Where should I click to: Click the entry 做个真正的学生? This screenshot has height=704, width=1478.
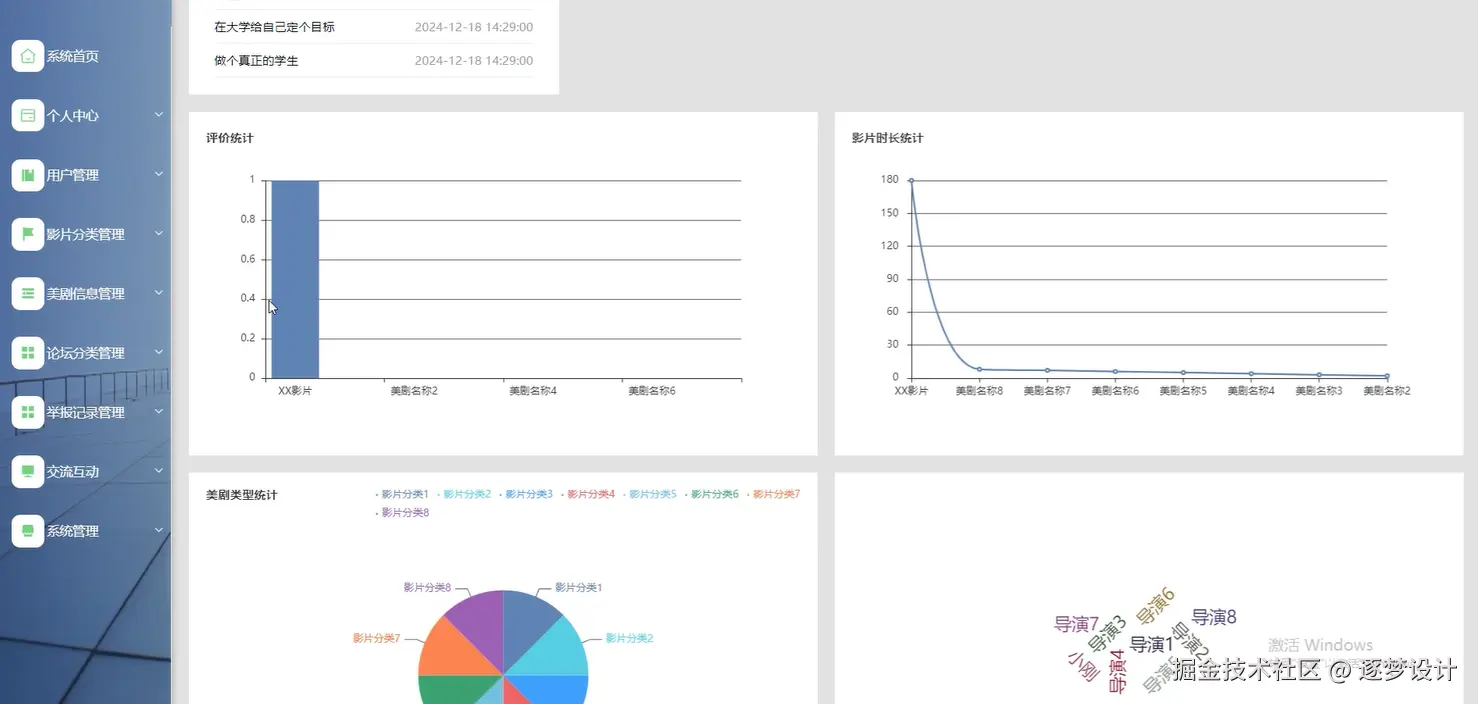tap(258, 61)
